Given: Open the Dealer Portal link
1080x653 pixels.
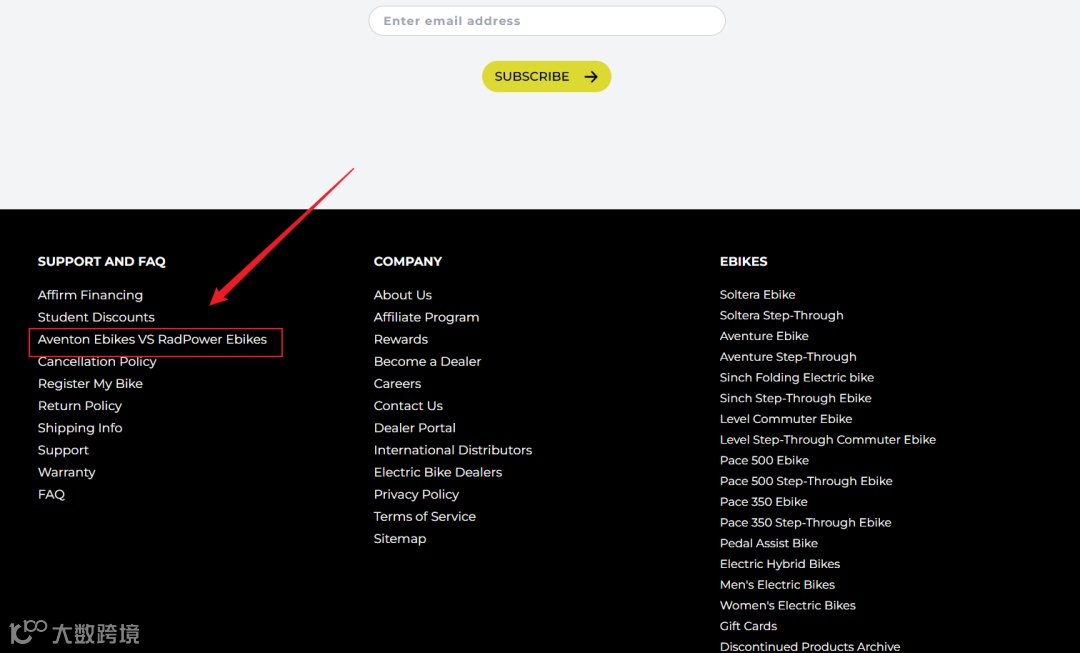Looking at the screenshot, I should 415,428.
